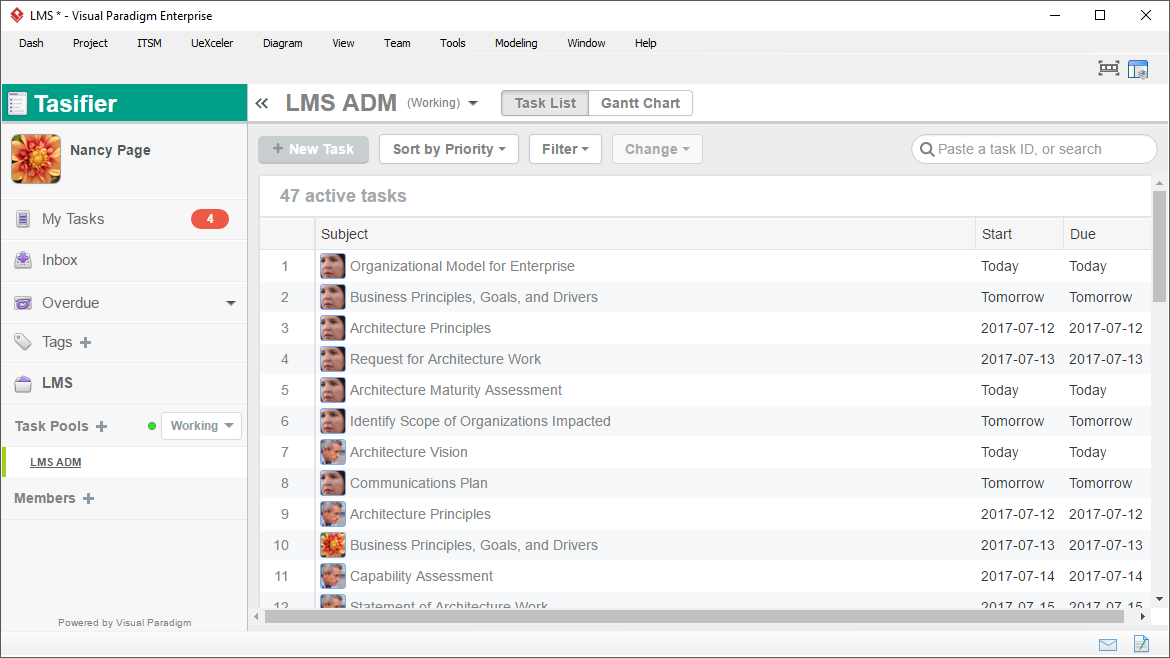Click the LMS project box icon
Viewport: 1170px width, 658px height.
[x=23, y=383]
